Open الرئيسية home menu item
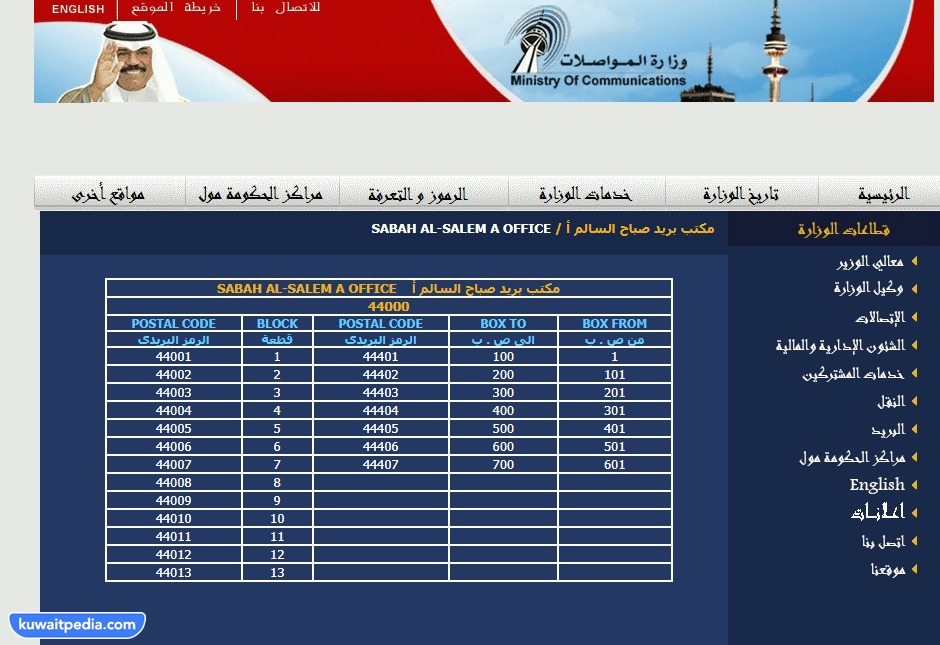Screen dimensions: 940x645 [x=883, y=194]
